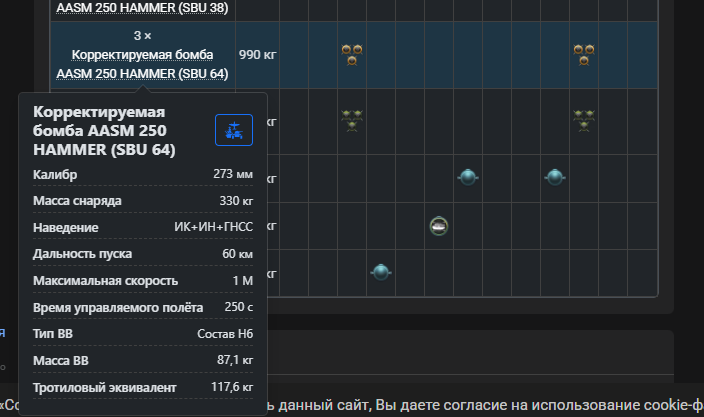The width and height of the screenshot is (704, 417).
Task: Click the blue guided-weapon icon in the tooltip header
Action: [234, 129]
